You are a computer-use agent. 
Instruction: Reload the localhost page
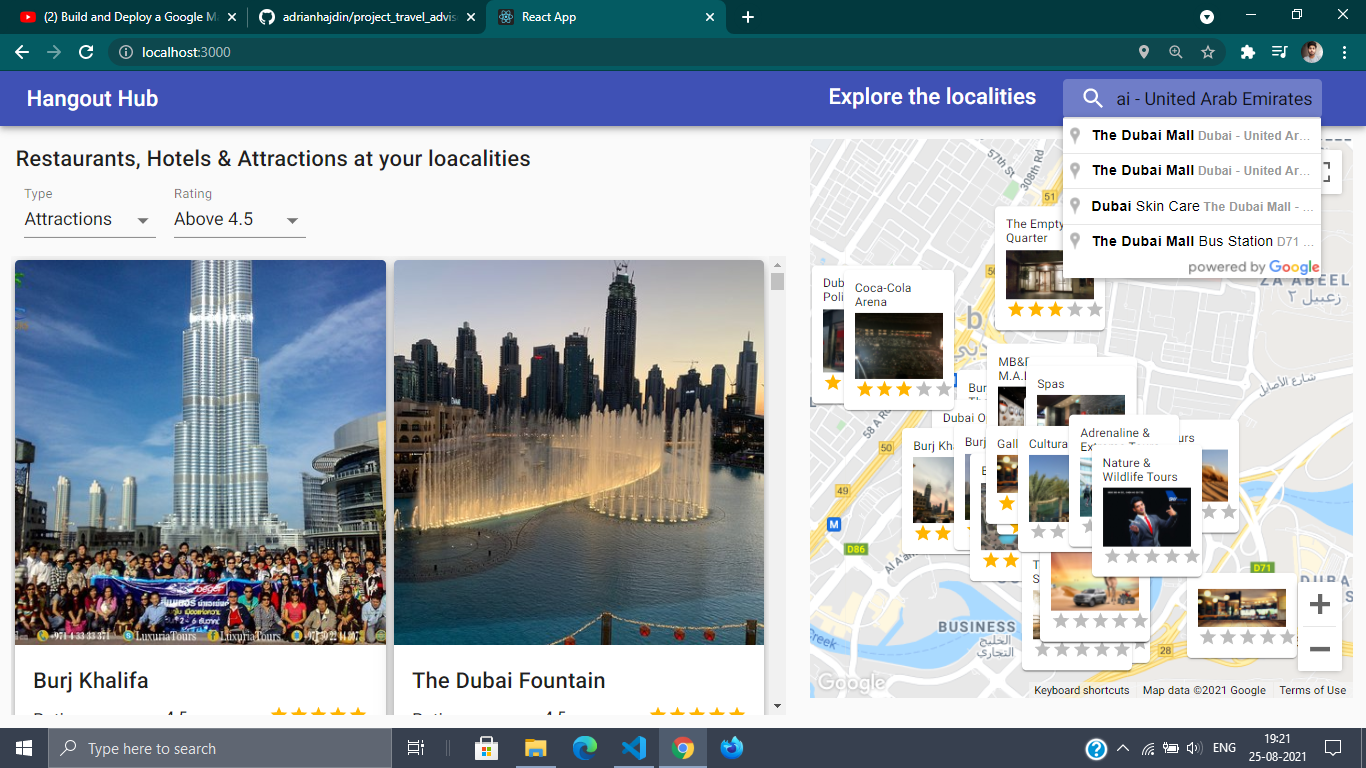pyautogui.click(x=86, y=52)
